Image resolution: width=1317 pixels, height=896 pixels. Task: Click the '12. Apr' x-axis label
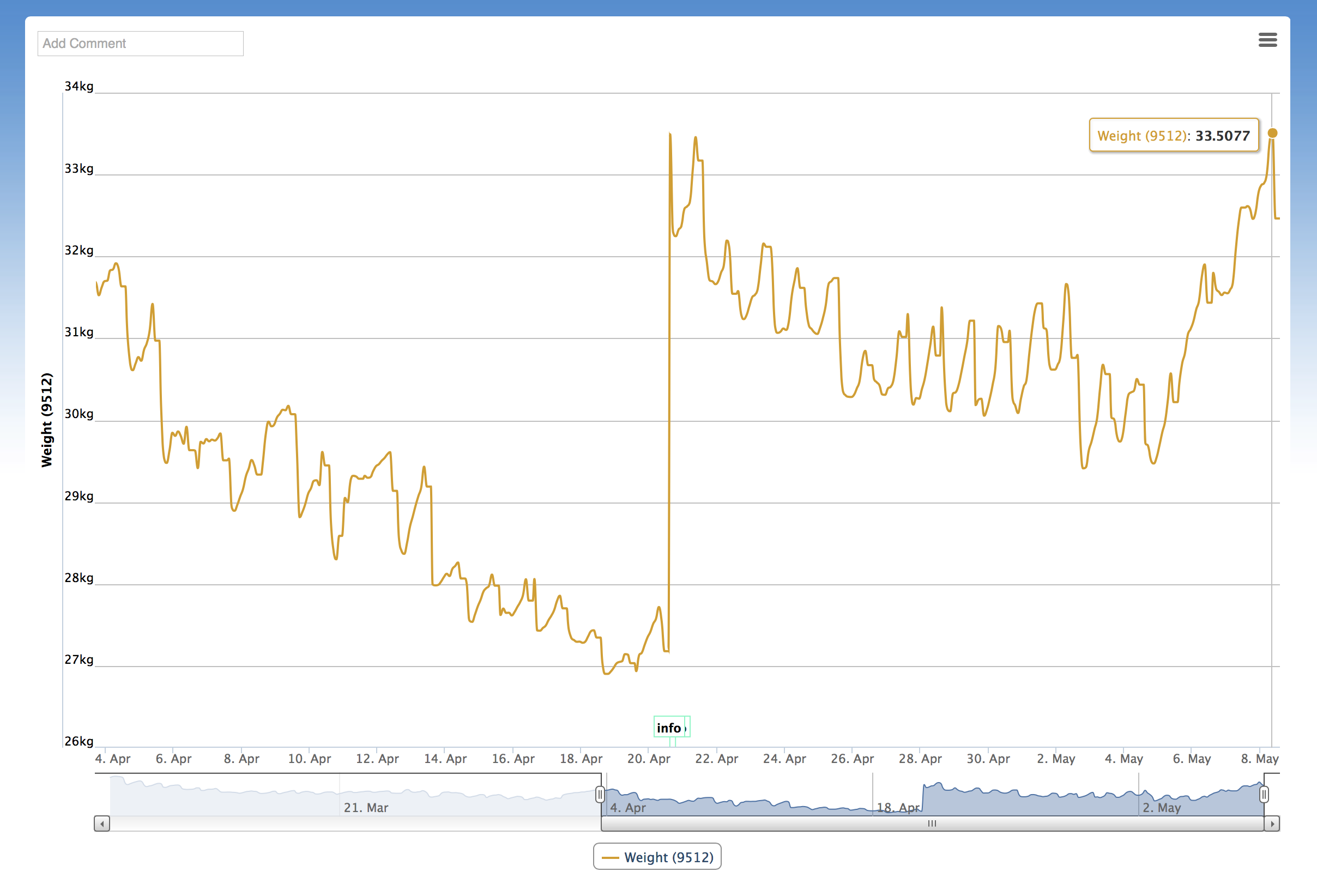click(x=377, y=758)
